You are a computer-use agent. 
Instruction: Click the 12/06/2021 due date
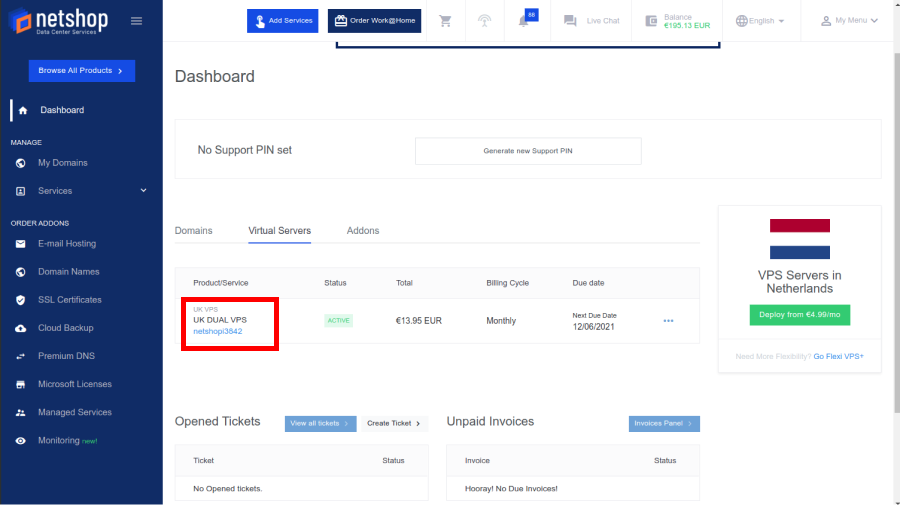click(x=593, y=327)
